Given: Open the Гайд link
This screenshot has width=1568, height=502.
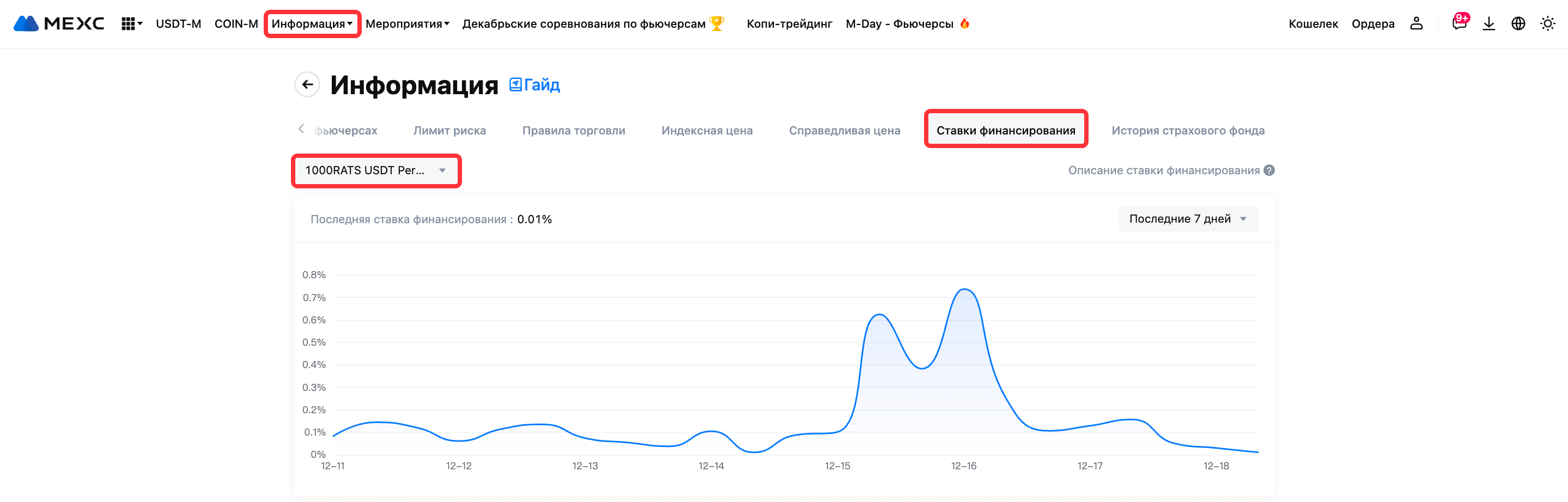Looking at the screenshot, I should pos(534,84).
